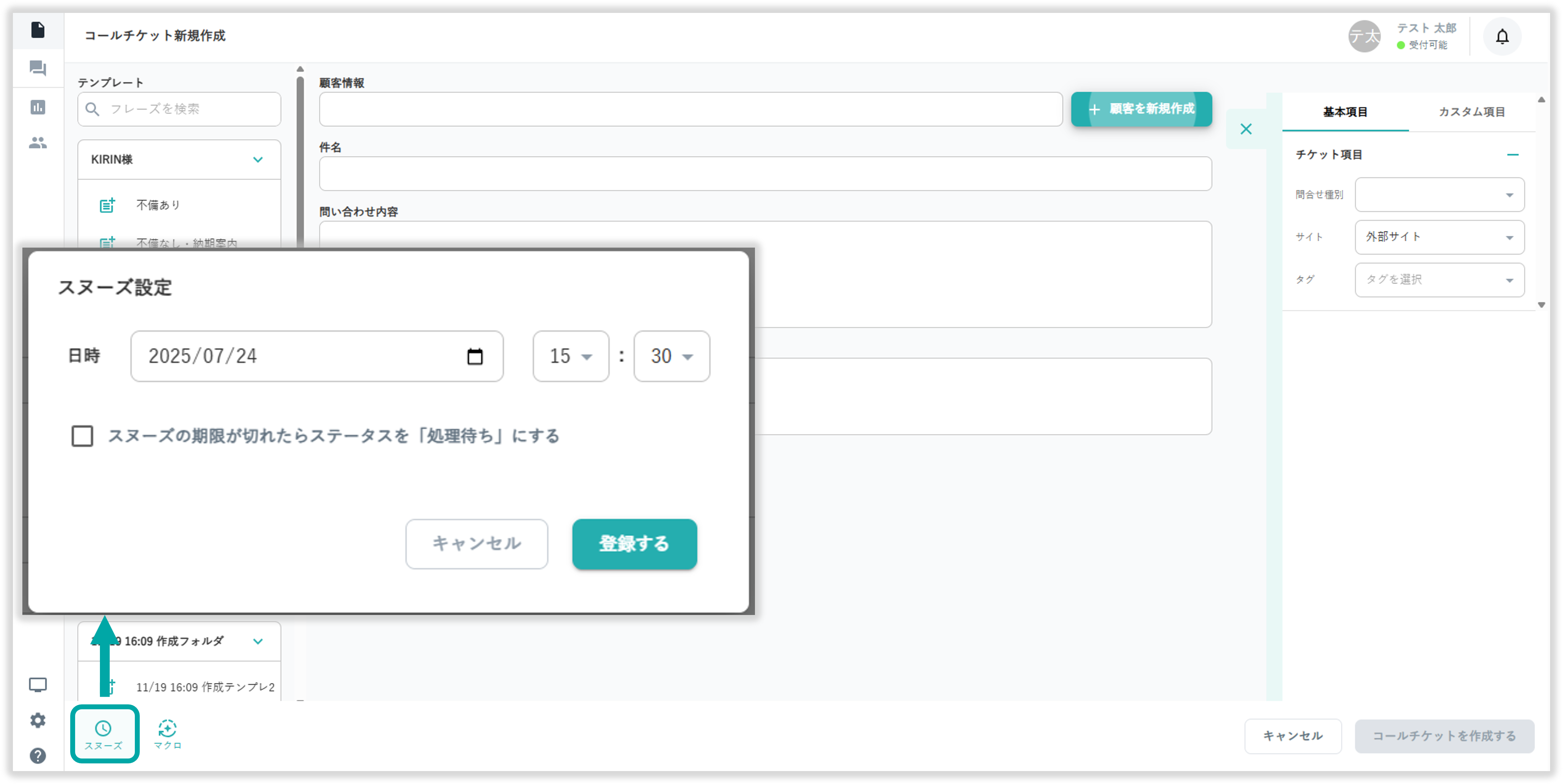Image resolution: width=1563 pixels, height=784 pixels.
Task: Open the Macro icon in bottom bar
Action: coord(167,729)
